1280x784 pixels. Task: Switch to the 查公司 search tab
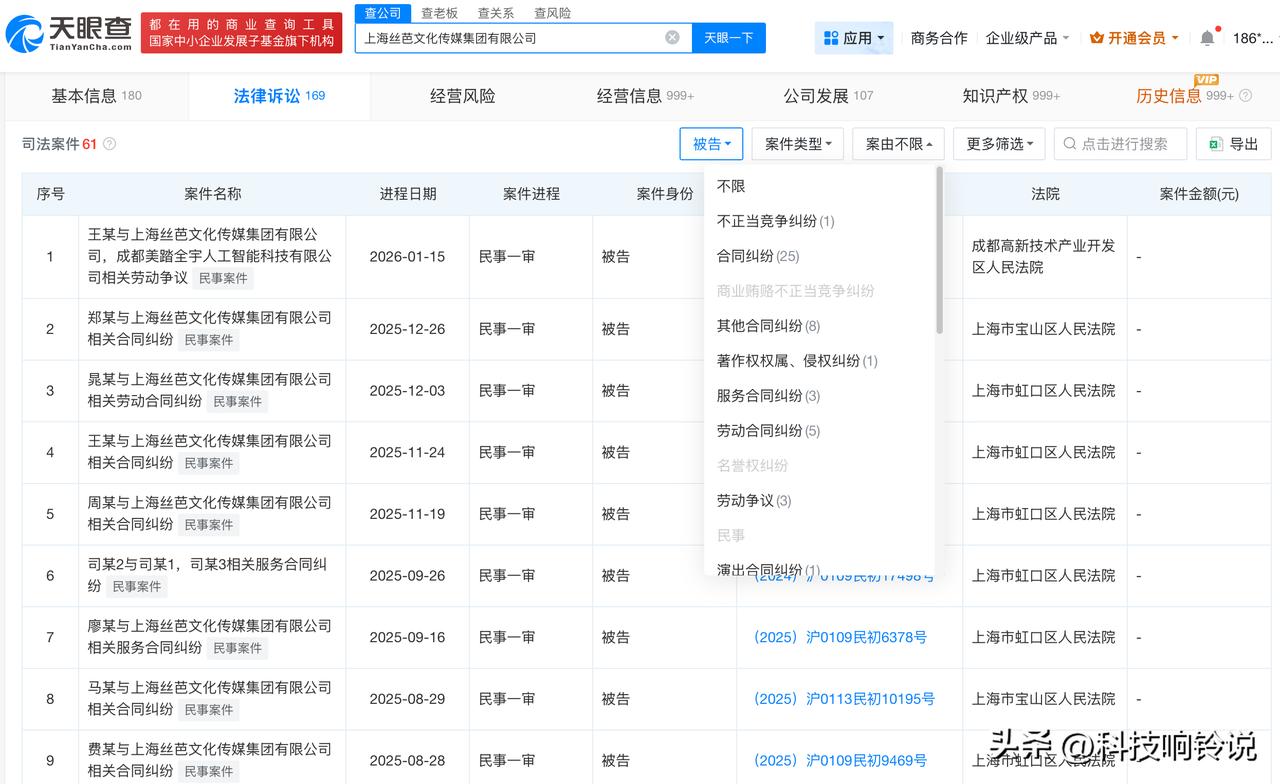click(382, 13)
